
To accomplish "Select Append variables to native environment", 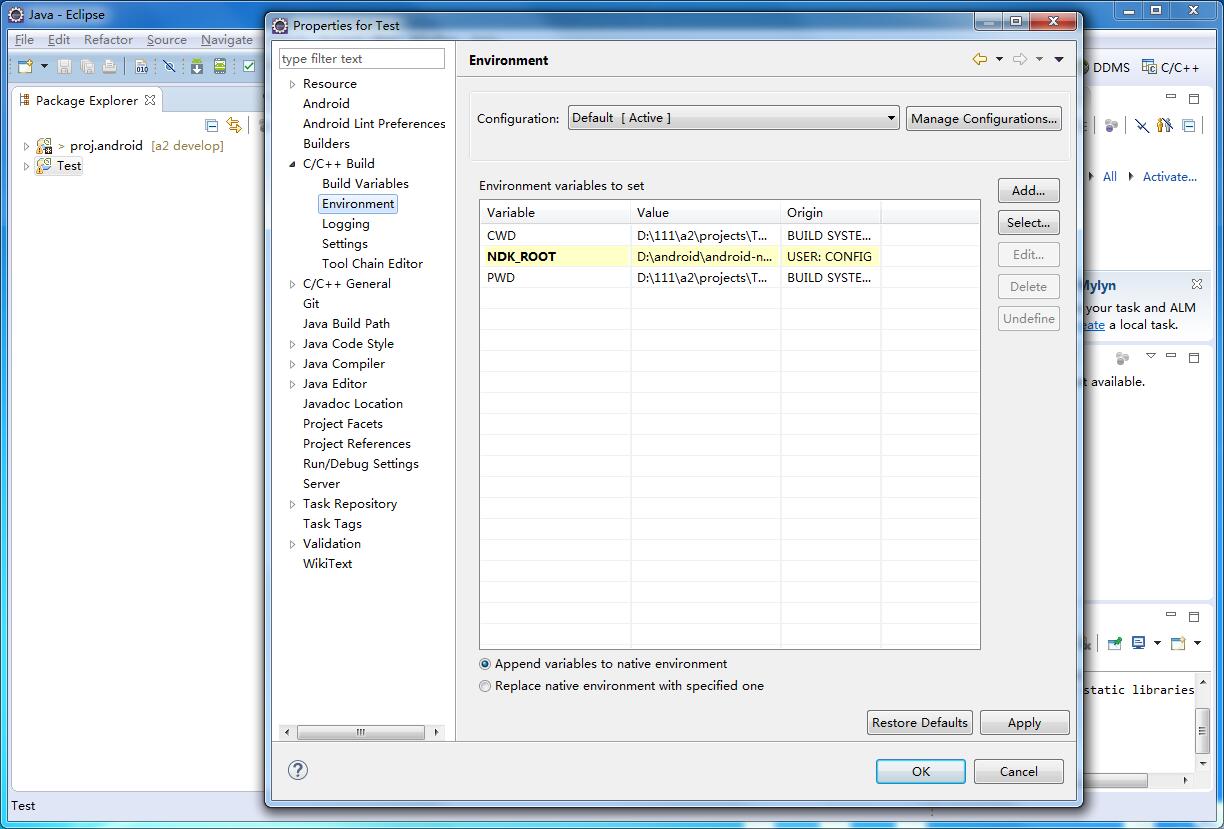I will click(485, 664).
